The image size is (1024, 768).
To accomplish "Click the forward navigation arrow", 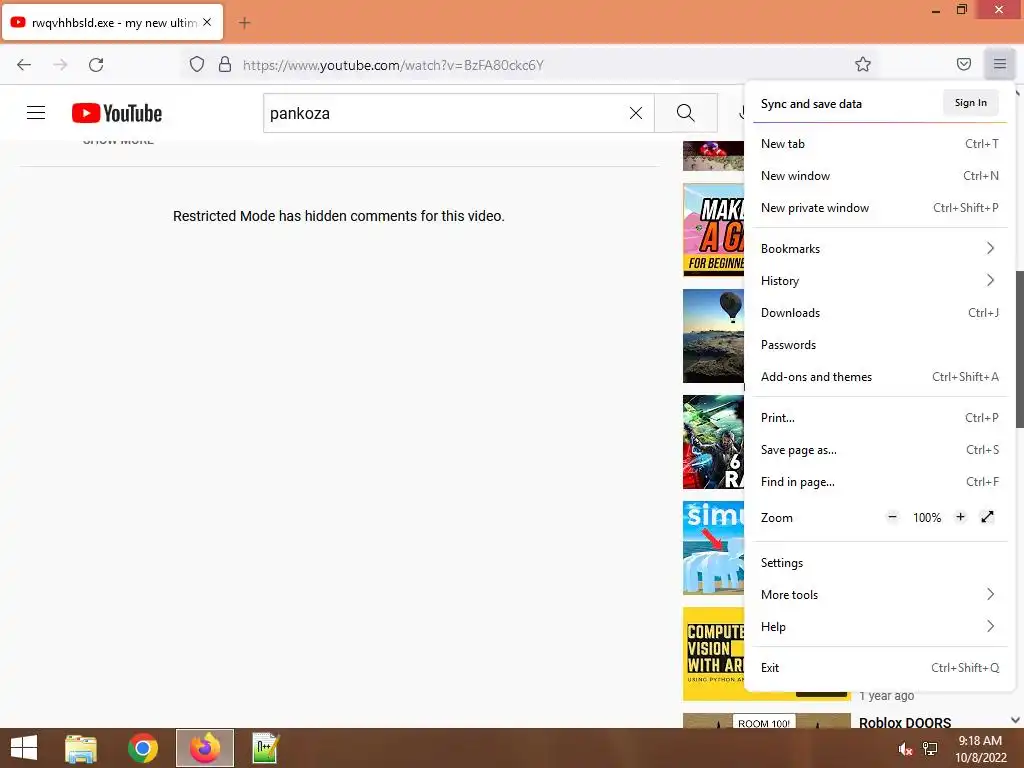I will point(60,65).
